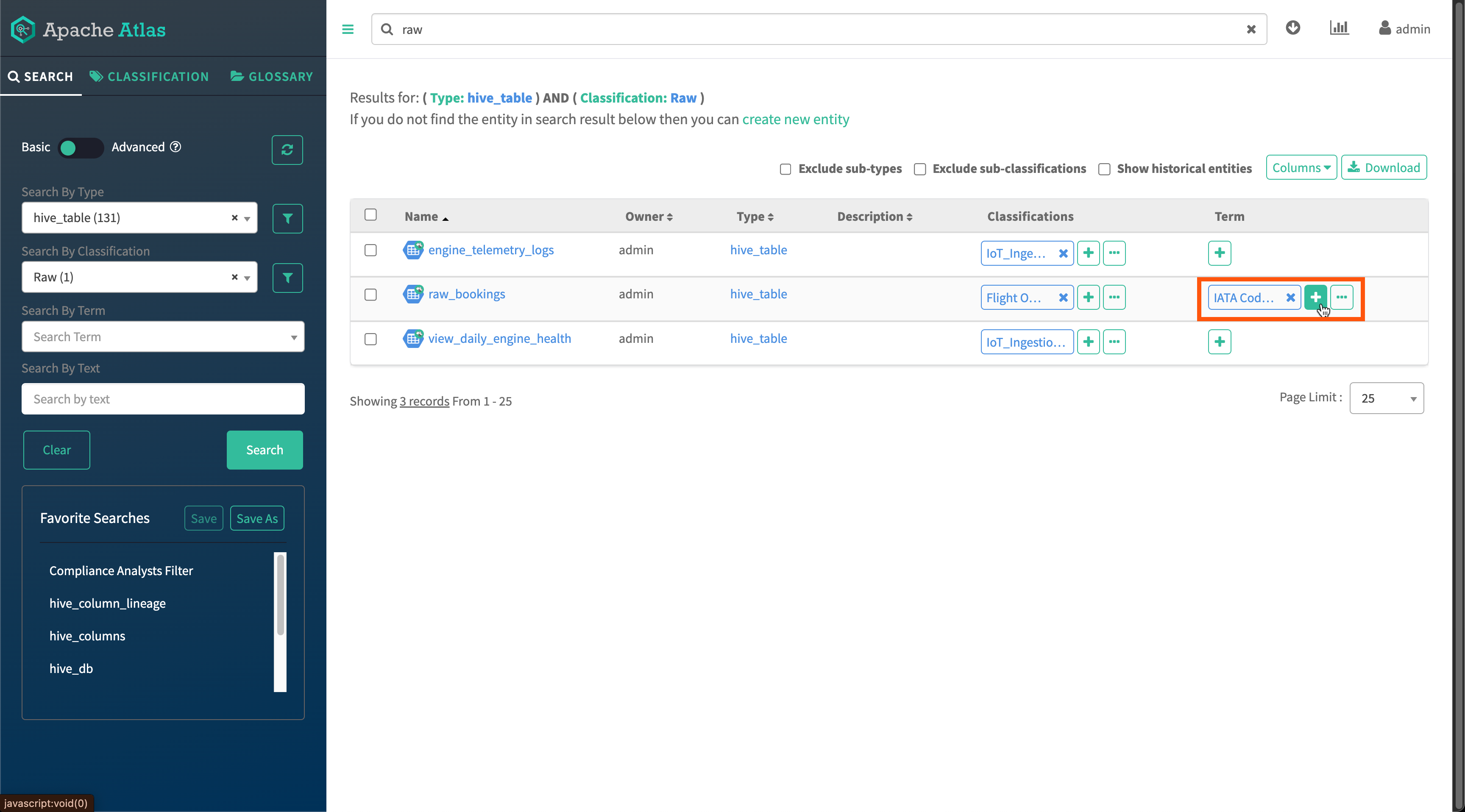Switch to the Glossary tab

pos(272,77)
